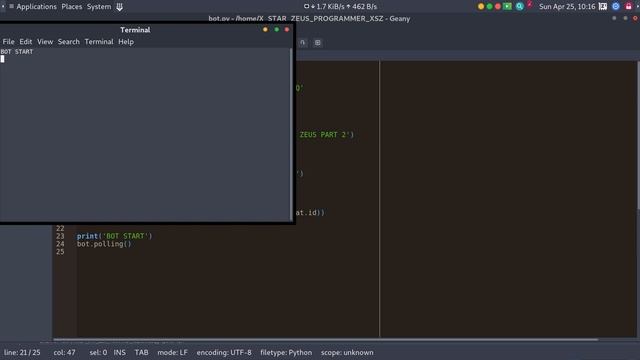Open the Places menu in top panel
The height and width of the screenshot is (360, 640).
[71, 7]
